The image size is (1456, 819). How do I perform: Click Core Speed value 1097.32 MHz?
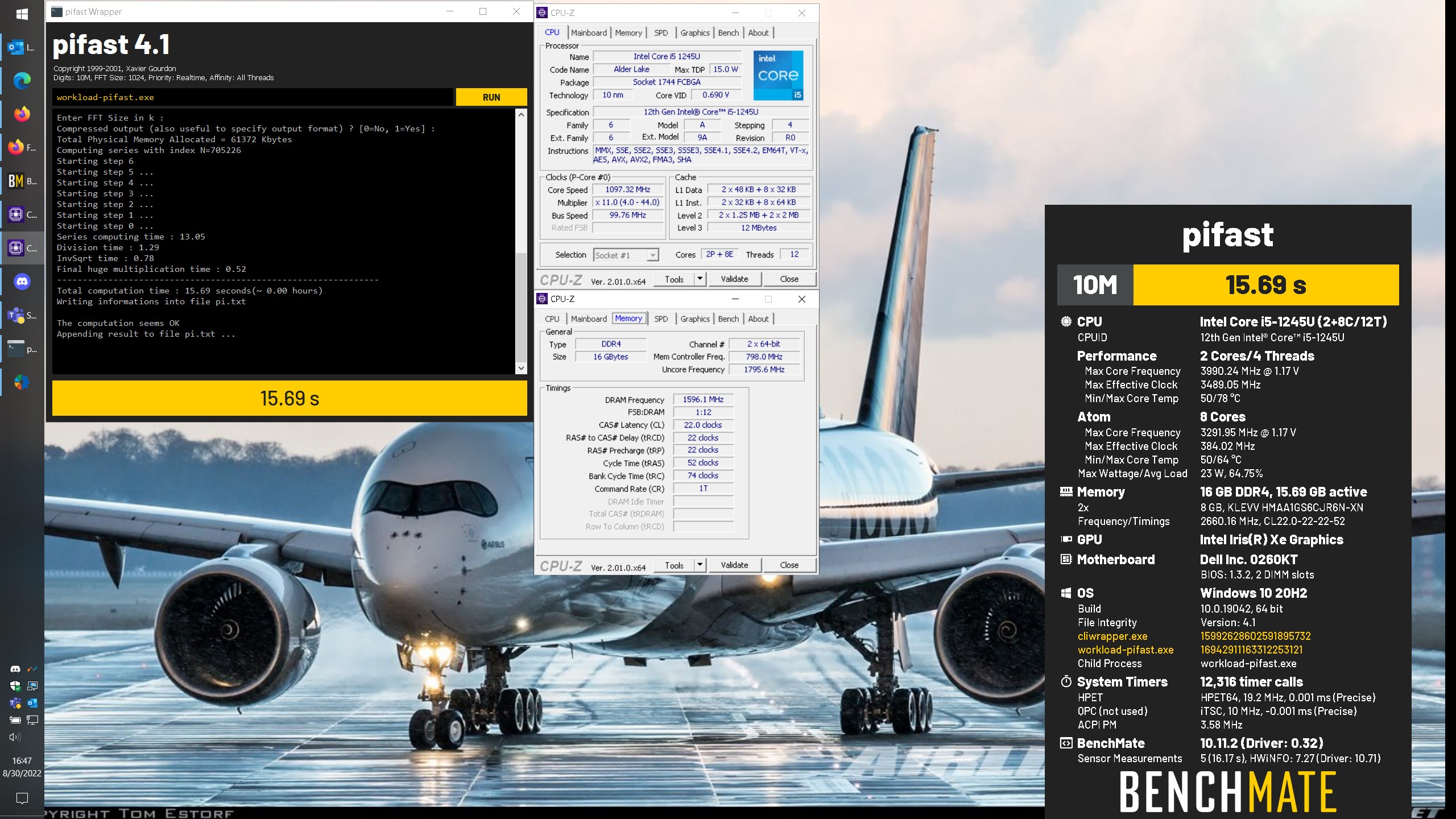[x=628, y=189]
